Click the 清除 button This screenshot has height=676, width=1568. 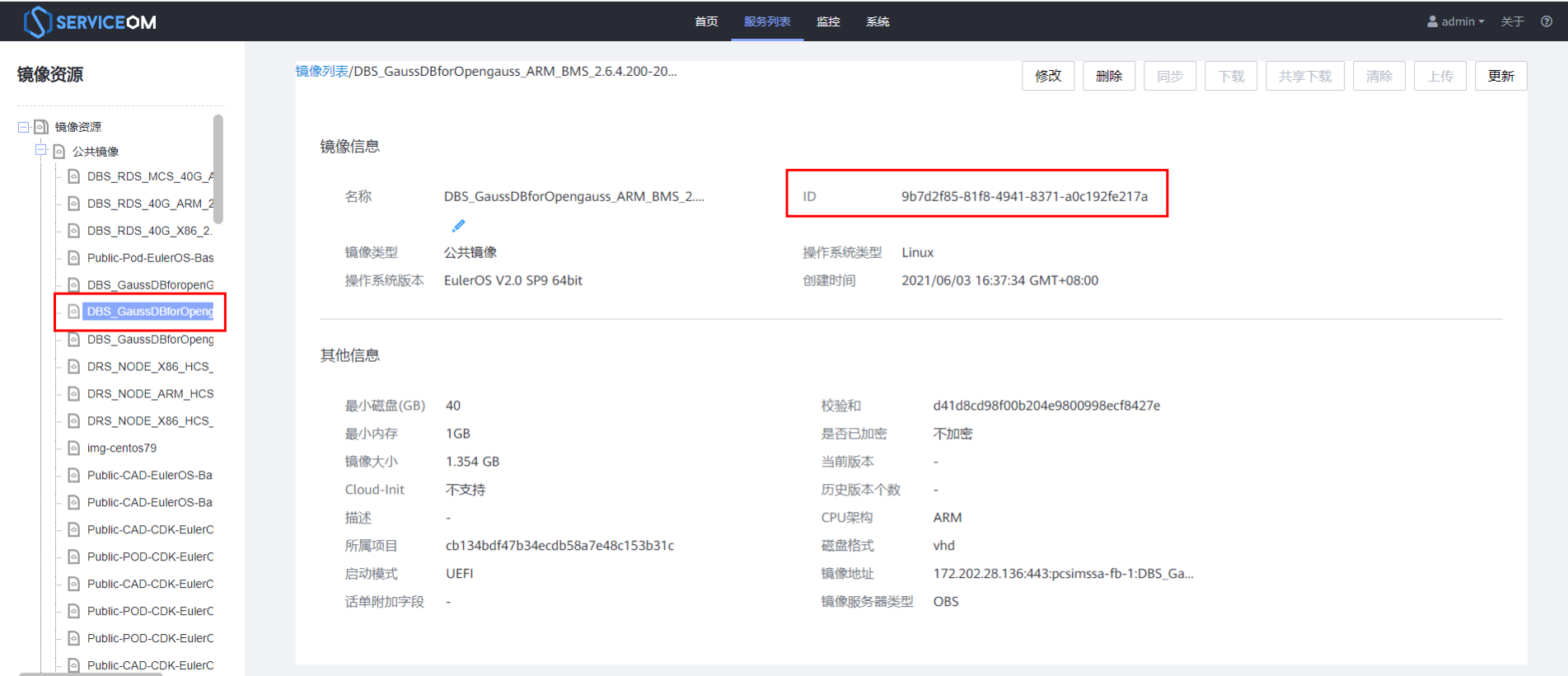1379,76
